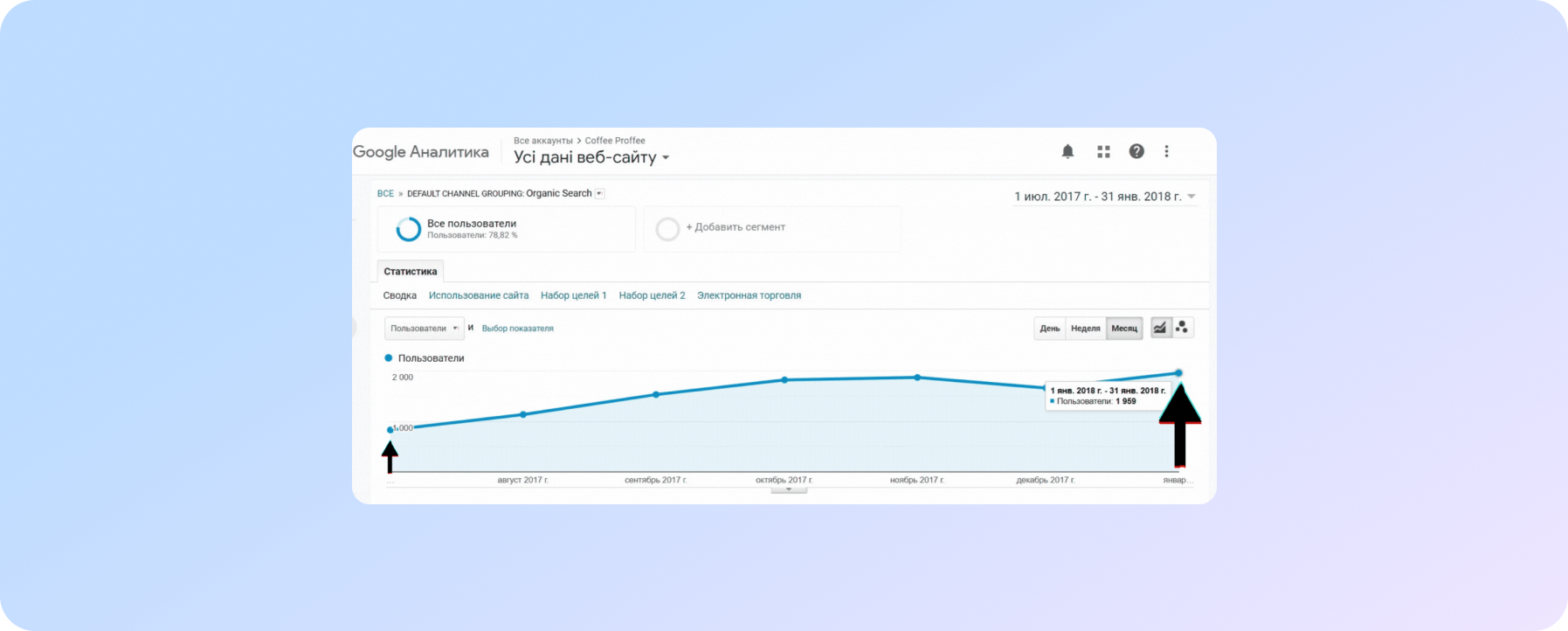The height and width of the screenshot is (631, 1568).
Task: Click Выбор показателя link
Action: click(x=518, y=329)
